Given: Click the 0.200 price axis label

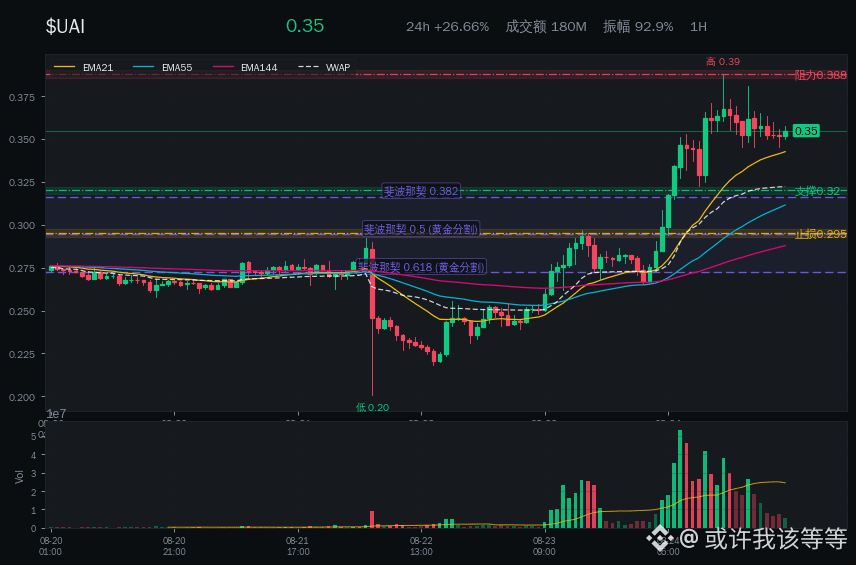Looking at the screenshot, I should tap(22, 397).
